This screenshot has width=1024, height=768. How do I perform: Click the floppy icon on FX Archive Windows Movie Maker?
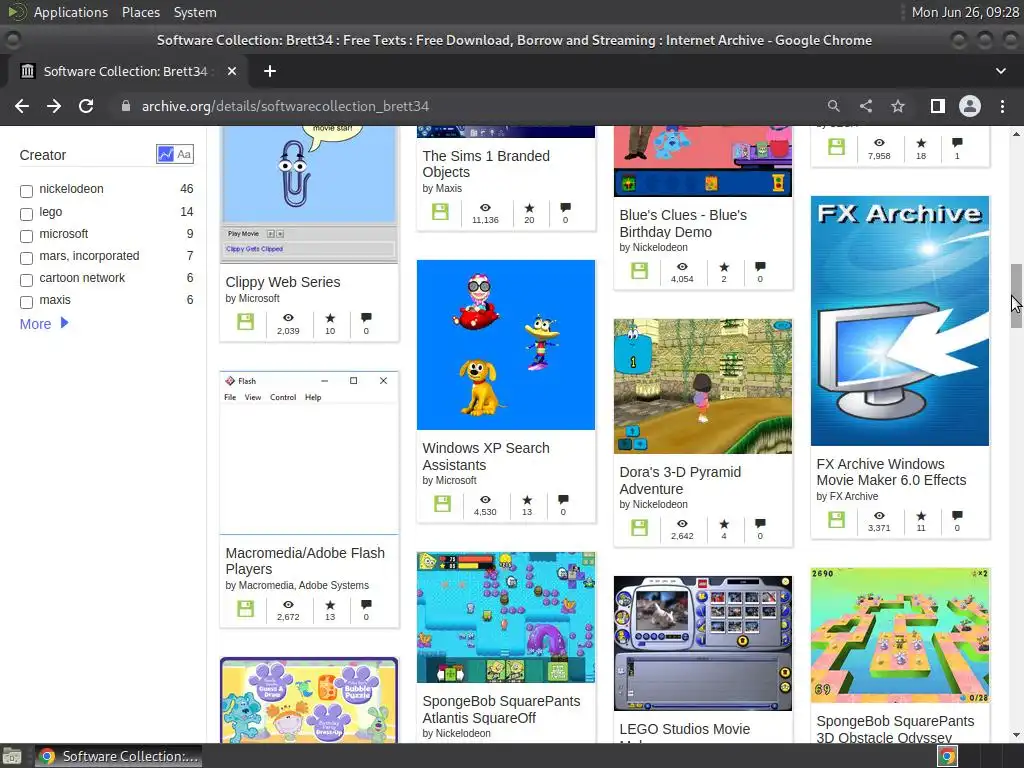[837, 520]
